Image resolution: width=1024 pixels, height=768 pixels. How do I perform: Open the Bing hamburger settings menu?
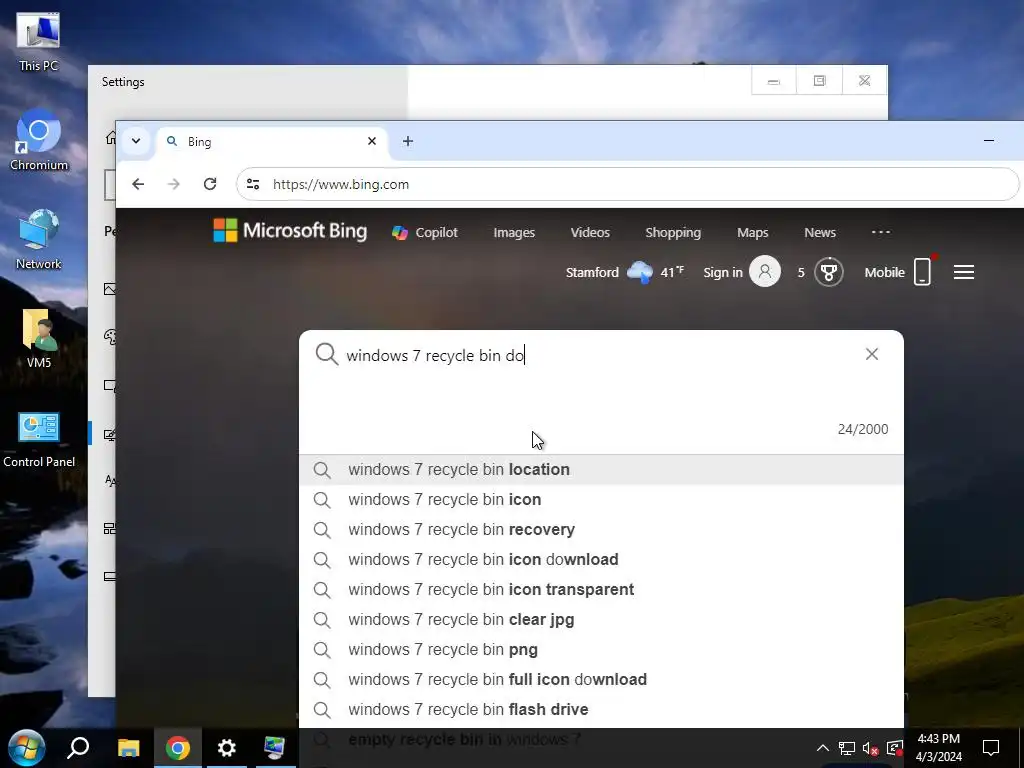coord(963,272)
